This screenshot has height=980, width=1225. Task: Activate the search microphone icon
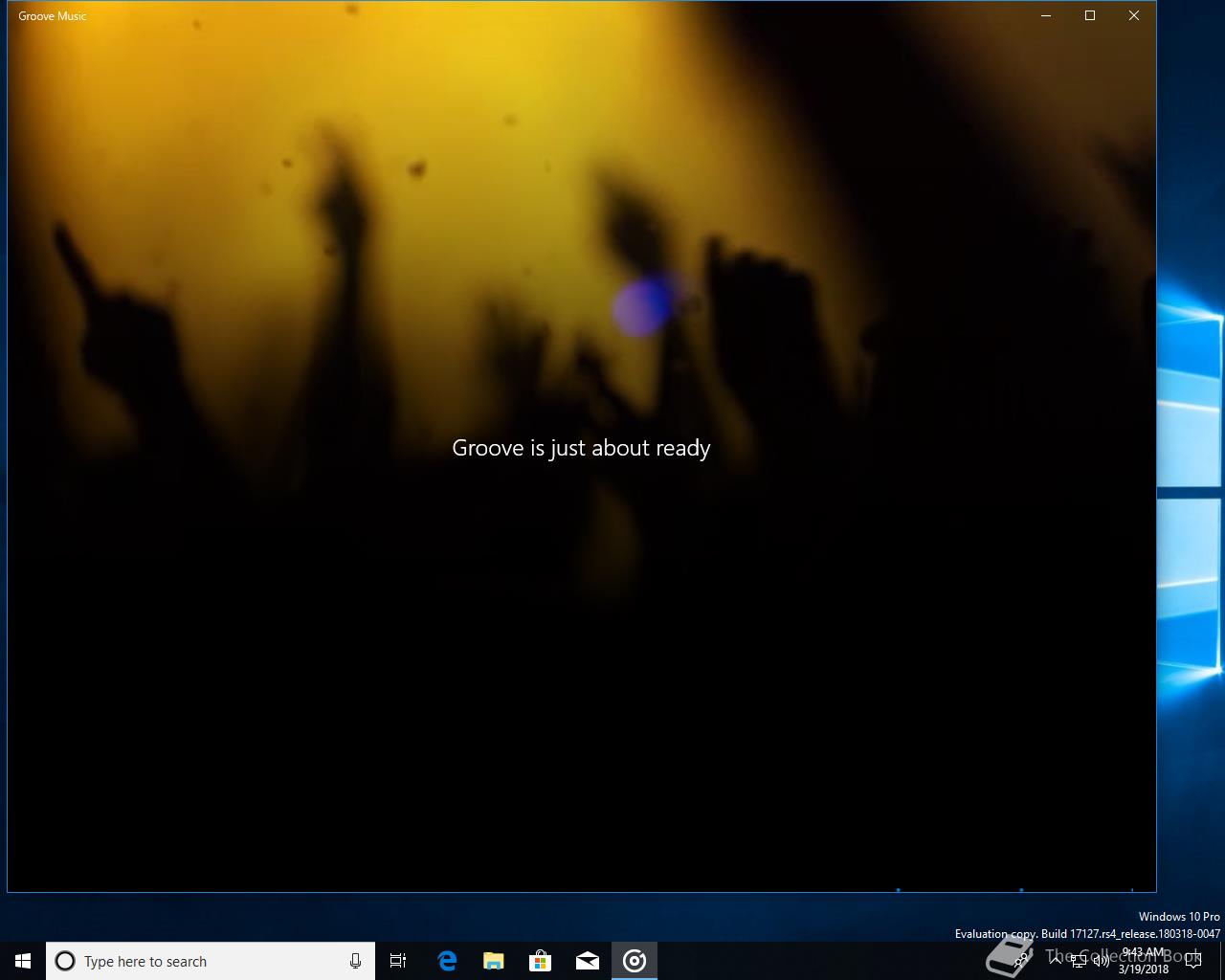coord(355,961)
